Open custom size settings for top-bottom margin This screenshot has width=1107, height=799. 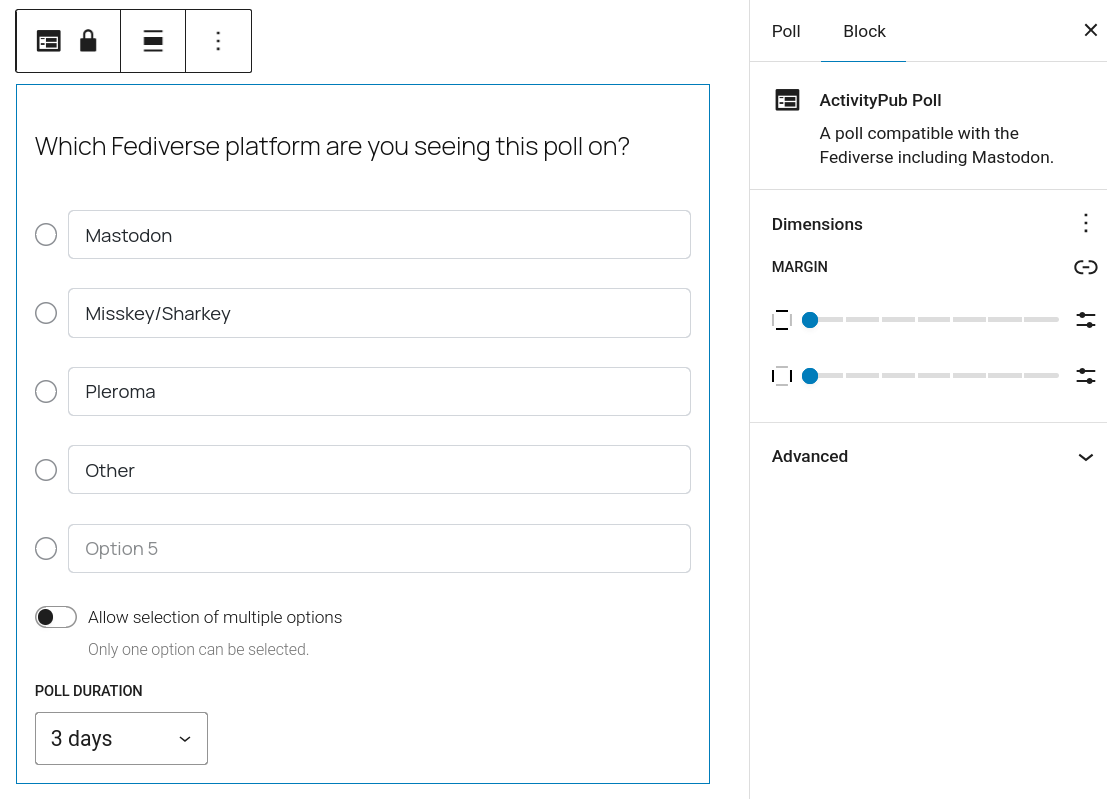click(x=1085, y=320)
